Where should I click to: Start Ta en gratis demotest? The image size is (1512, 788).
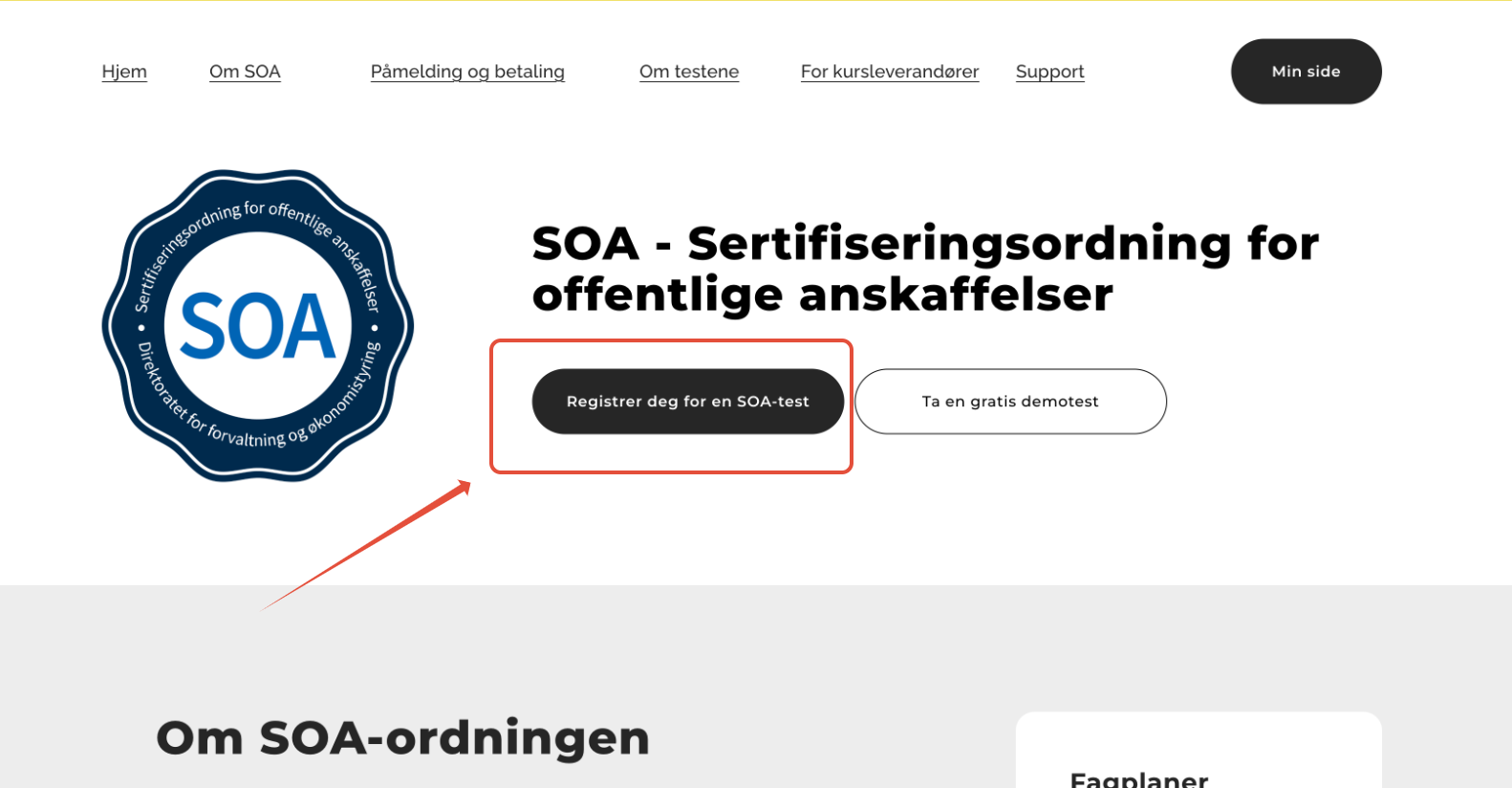coord(1010,402)
